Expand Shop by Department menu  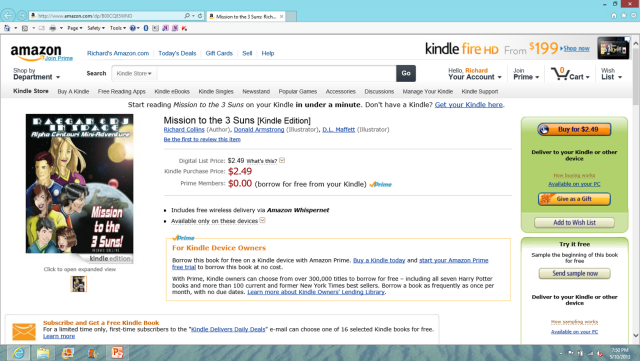pos(36,74)
